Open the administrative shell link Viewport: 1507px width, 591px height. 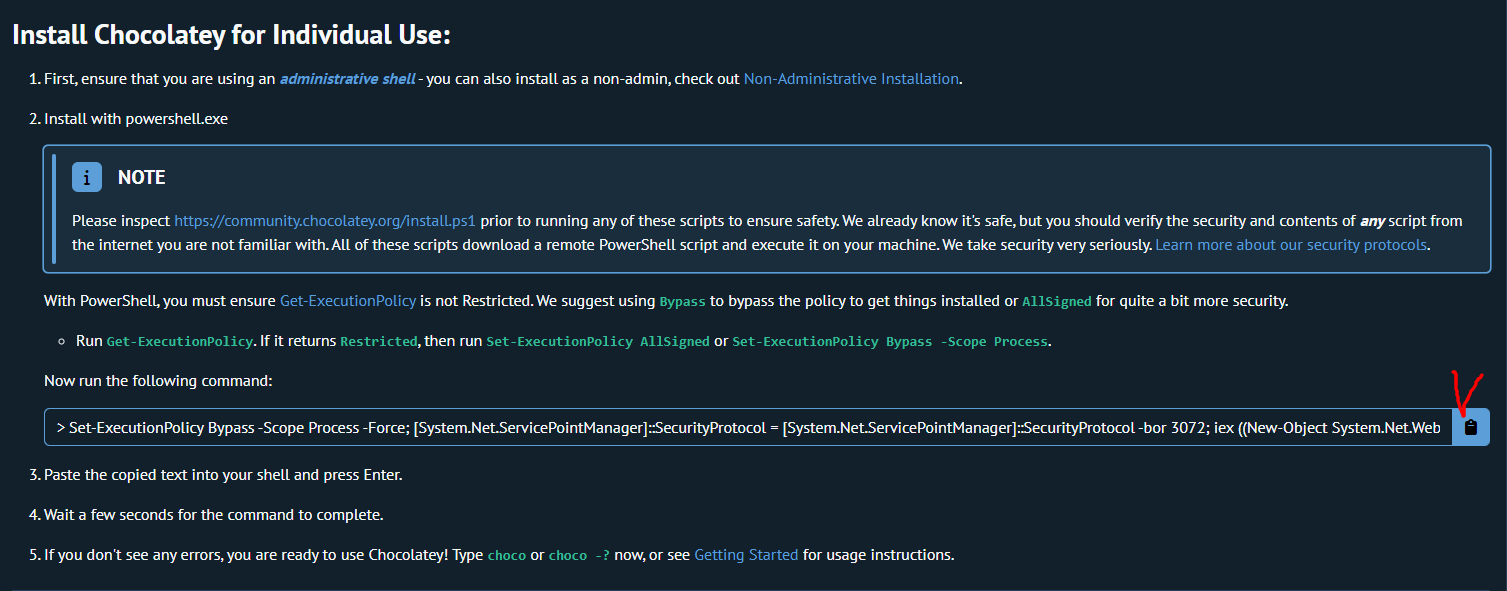(x=347, y=78)
